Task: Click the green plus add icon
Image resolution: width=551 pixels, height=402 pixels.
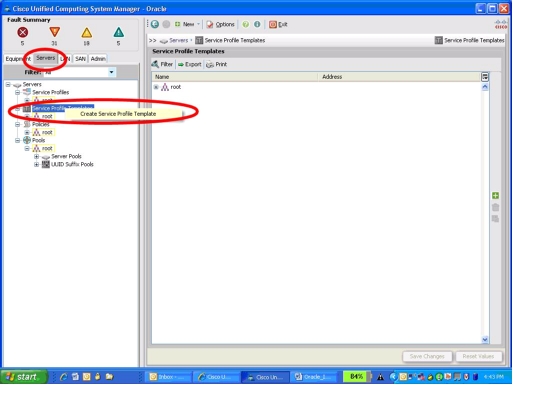Action: click(x=495, y=195)
